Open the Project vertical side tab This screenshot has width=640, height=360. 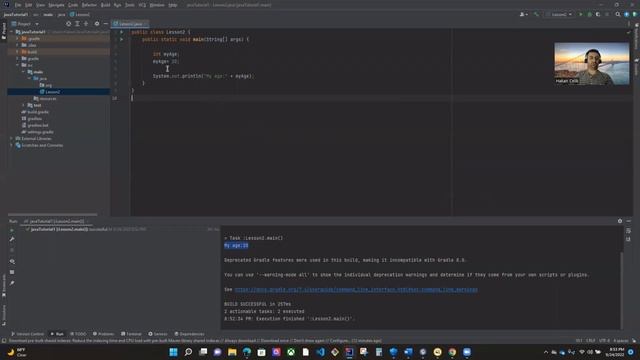click(x=4, y=31)
